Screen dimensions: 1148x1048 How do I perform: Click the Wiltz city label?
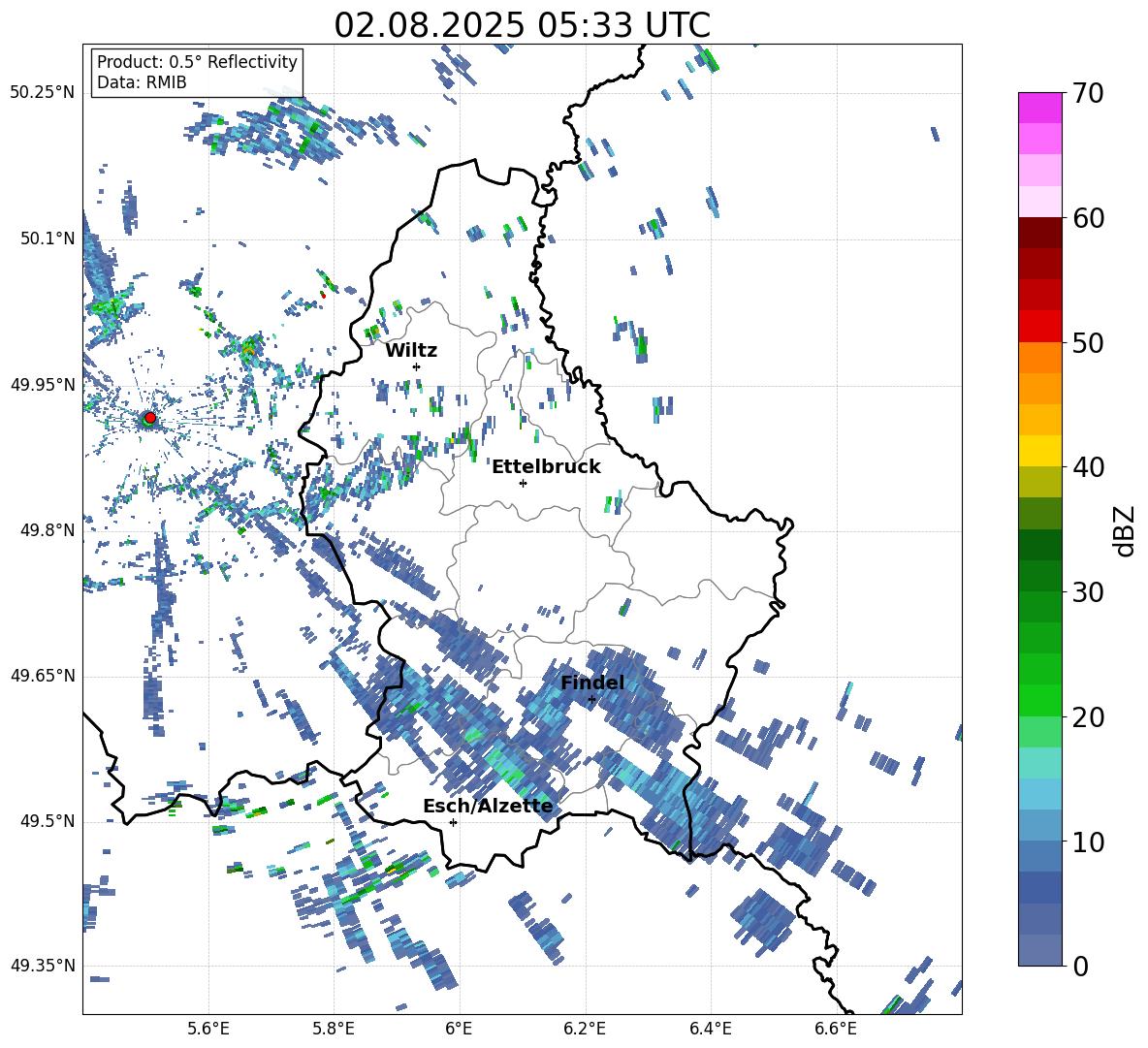point(411,351)
